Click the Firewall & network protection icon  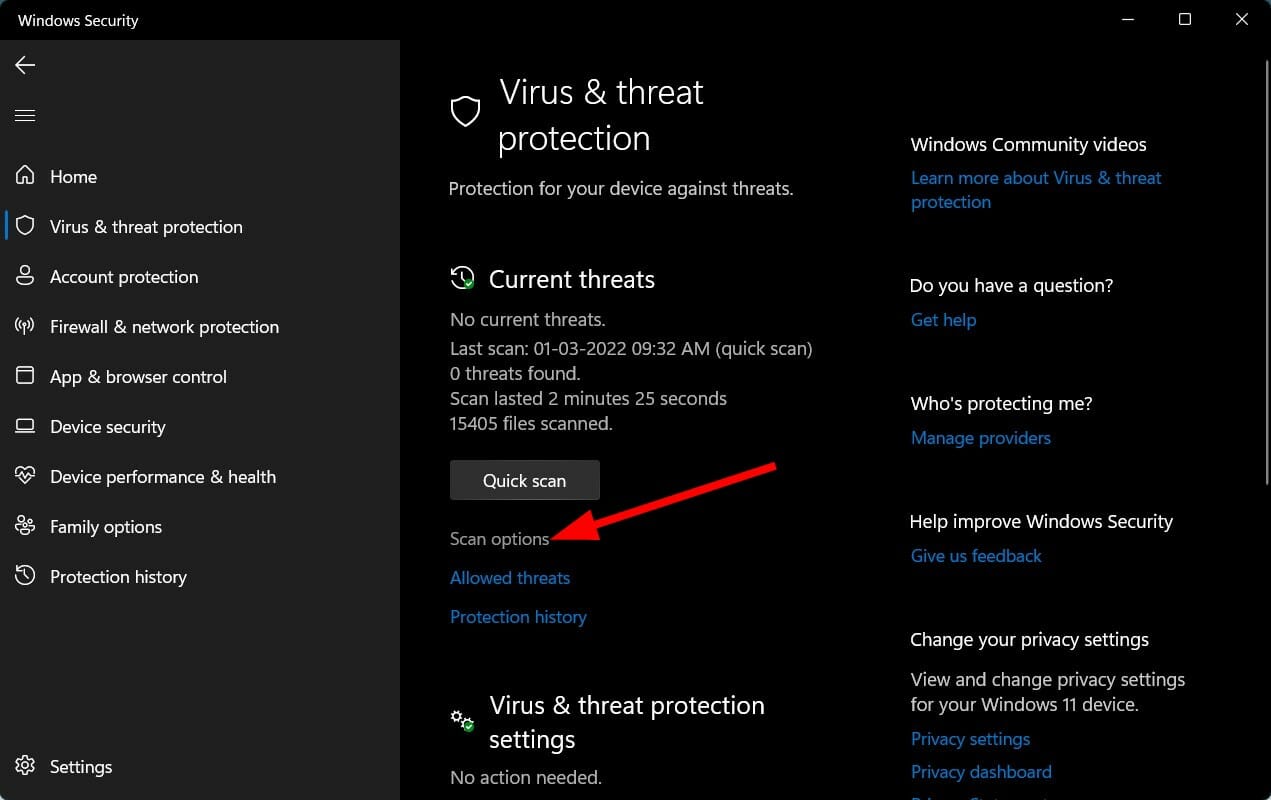click(25, 326)
